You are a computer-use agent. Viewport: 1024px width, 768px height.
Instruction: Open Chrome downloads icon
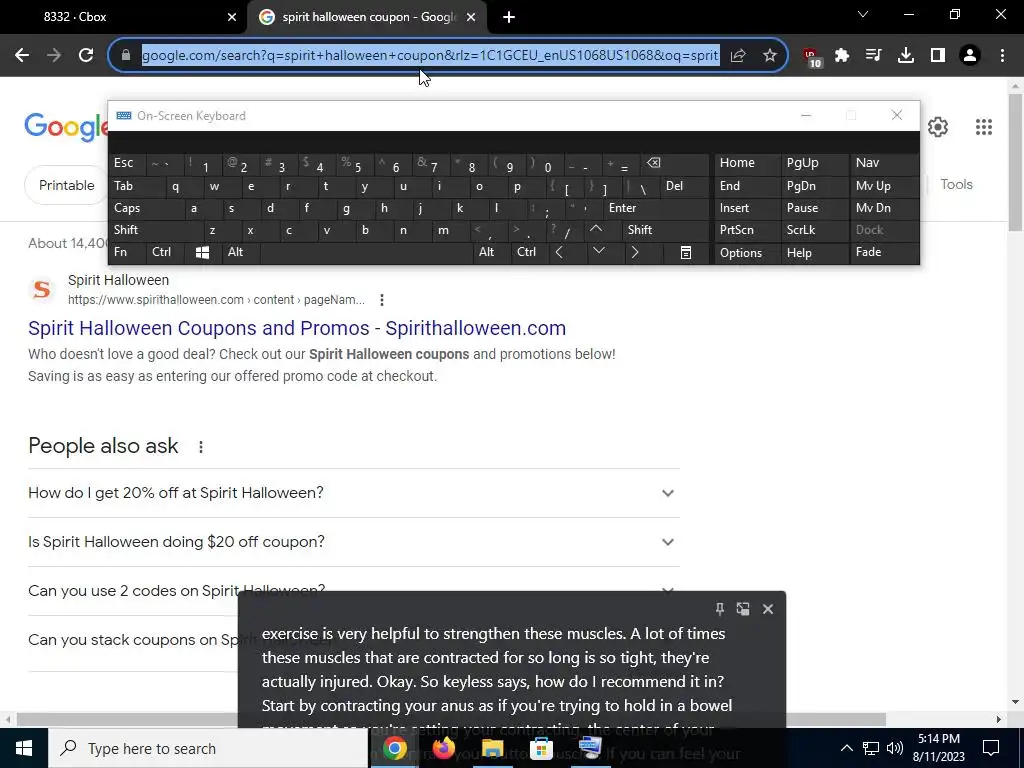pos(905,56)
